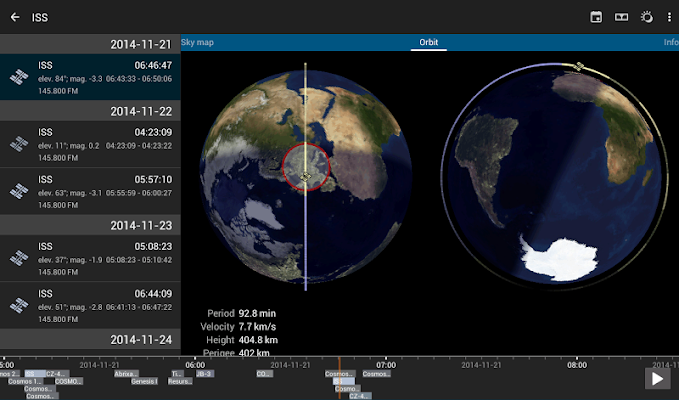Click the 07:00 timeline time label
The image size is (679, 400).
[x=386, y=365]
